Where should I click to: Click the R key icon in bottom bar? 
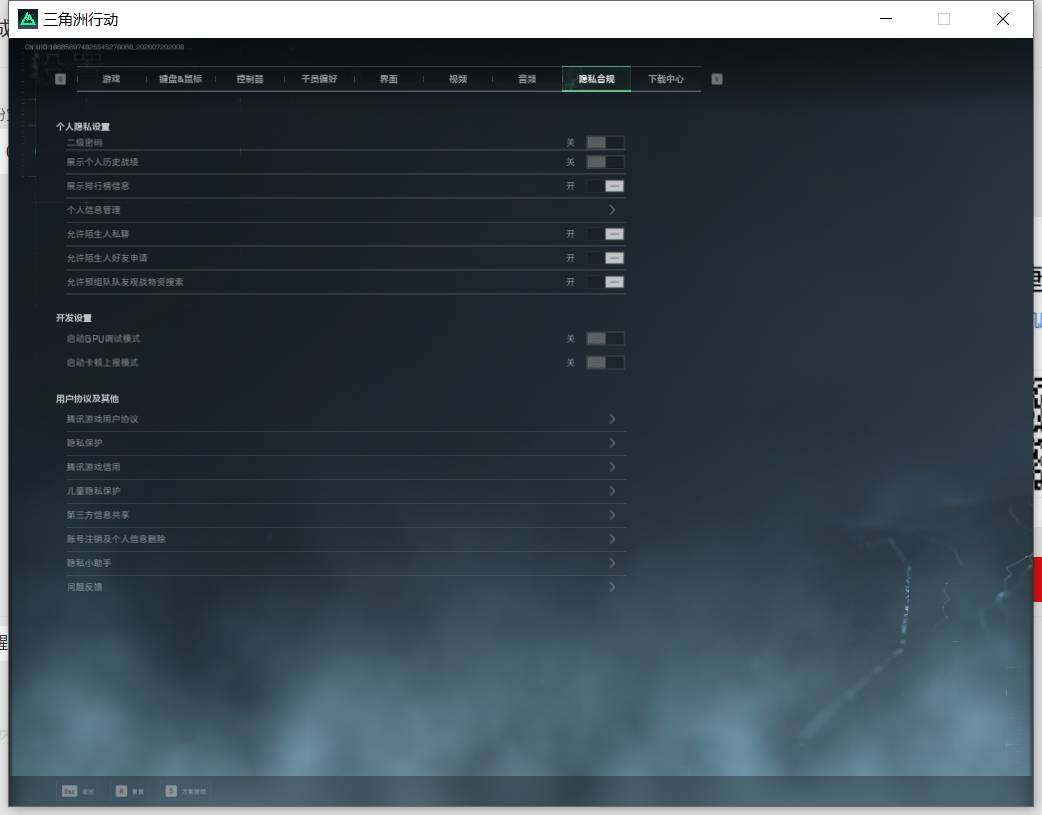tap(121, 790)
